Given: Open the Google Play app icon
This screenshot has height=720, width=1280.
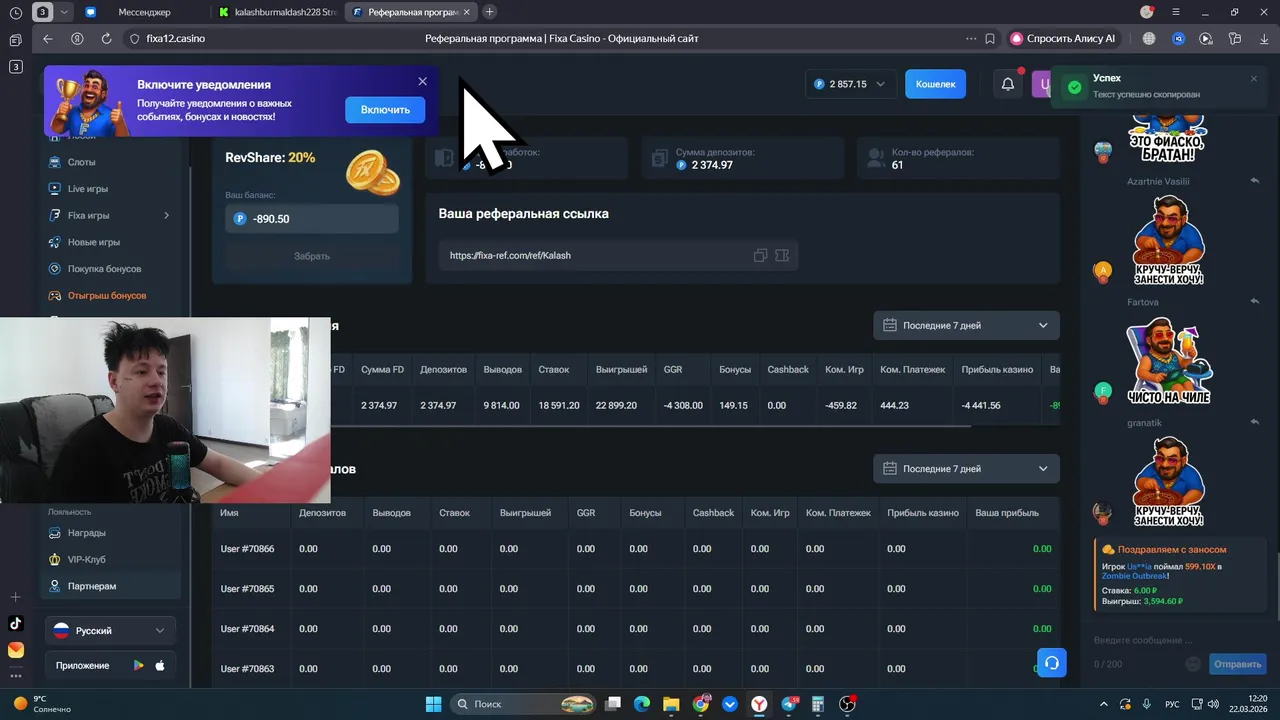Looking at the screenshot, I should pyautogui.click(x=138, y=666).
